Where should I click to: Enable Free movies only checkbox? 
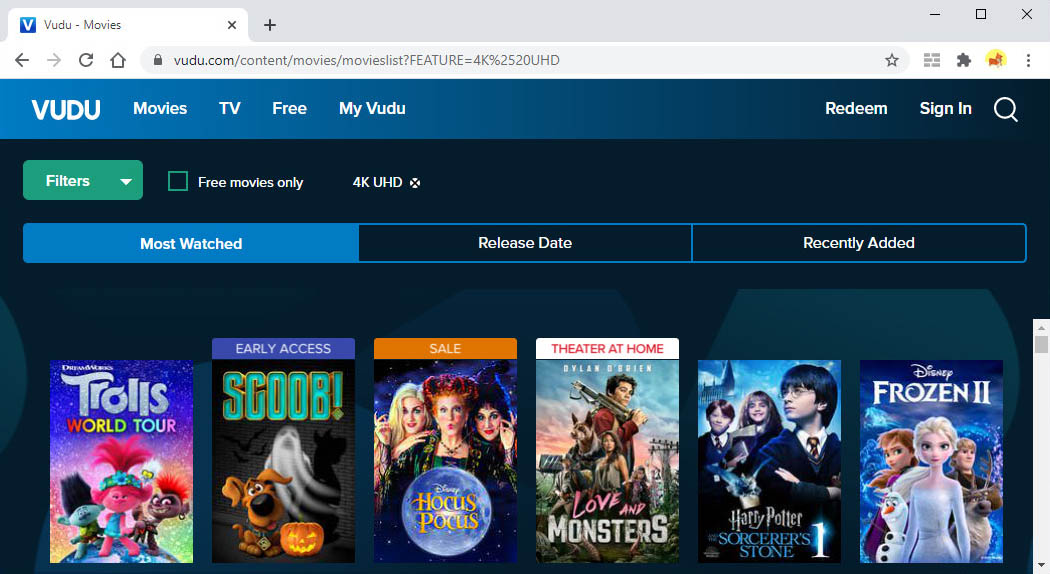177,182
